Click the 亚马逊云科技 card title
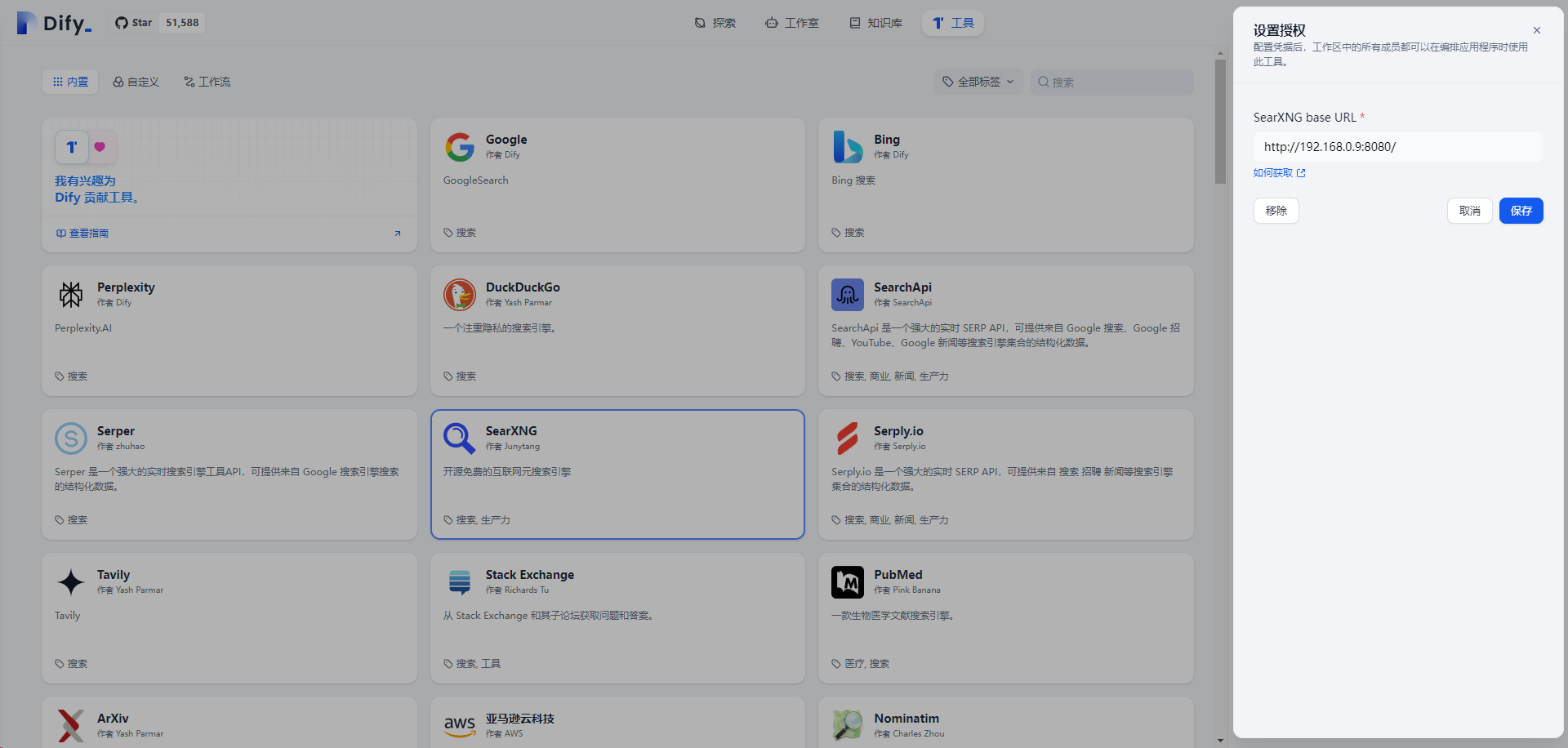 click(x=520, y=719)
